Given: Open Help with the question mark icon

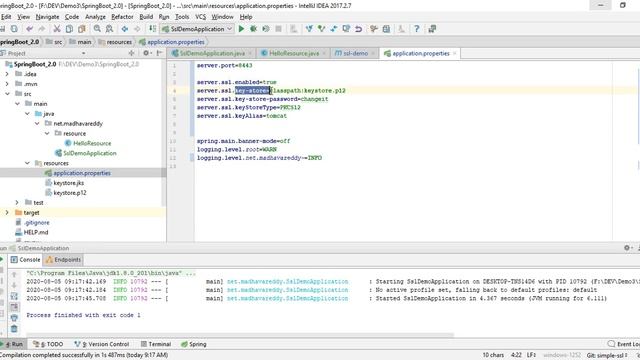Looking at the screenshot, I should coord(416,29).
